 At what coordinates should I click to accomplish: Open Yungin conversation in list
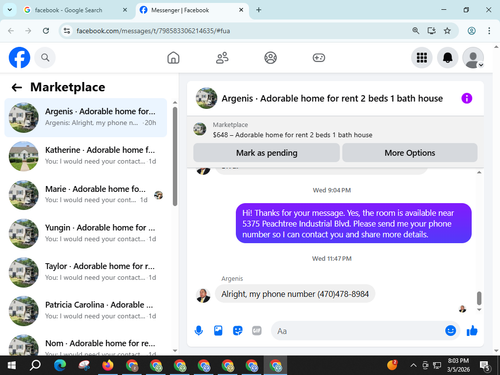(86, 233)
